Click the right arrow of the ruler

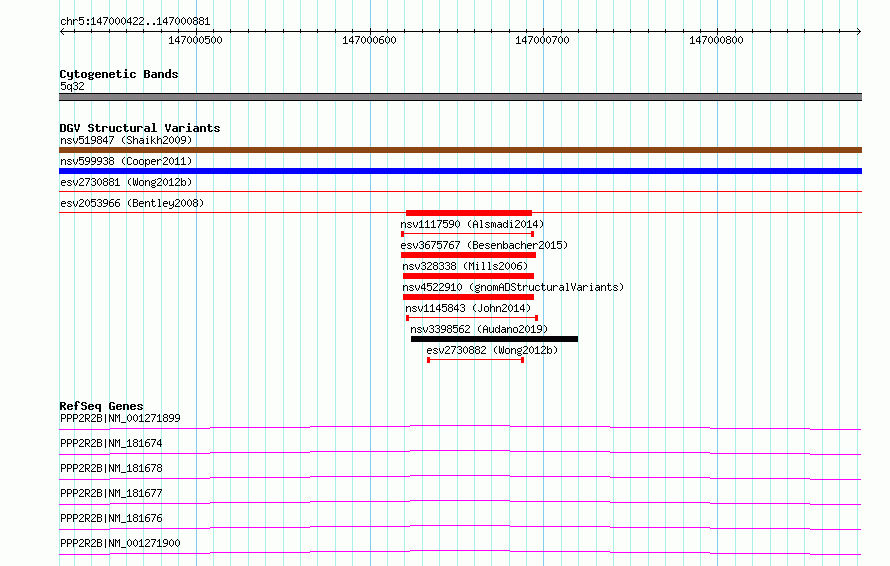(x=858, y=31)
